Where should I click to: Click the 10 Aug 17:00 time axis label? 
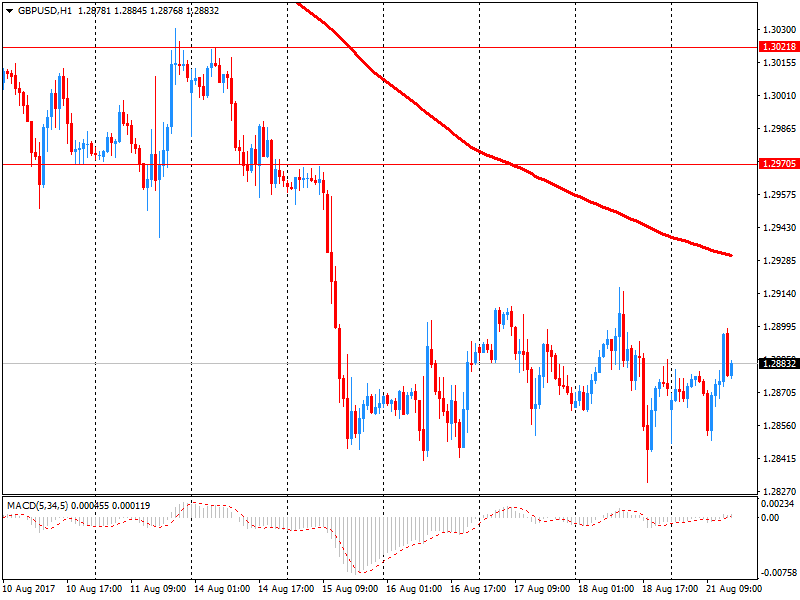click(94, 589)
